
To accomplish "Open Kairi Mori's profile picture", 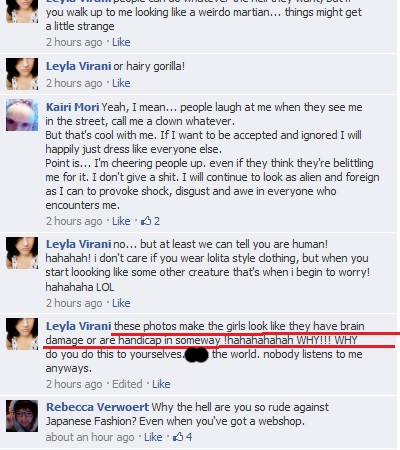I will pos(22,115).
